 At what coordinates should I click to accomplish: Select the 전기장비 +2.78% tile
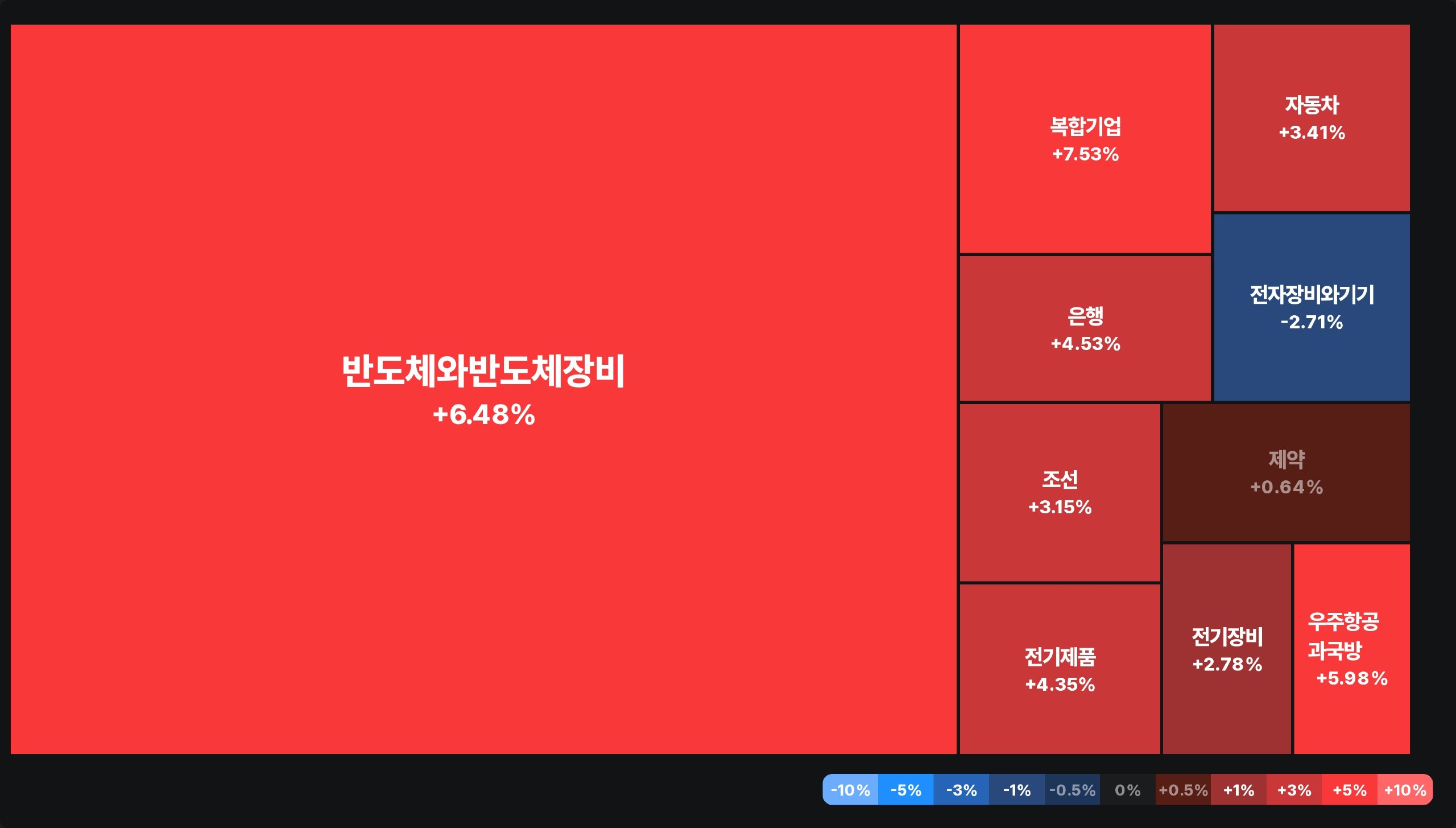1227,649
